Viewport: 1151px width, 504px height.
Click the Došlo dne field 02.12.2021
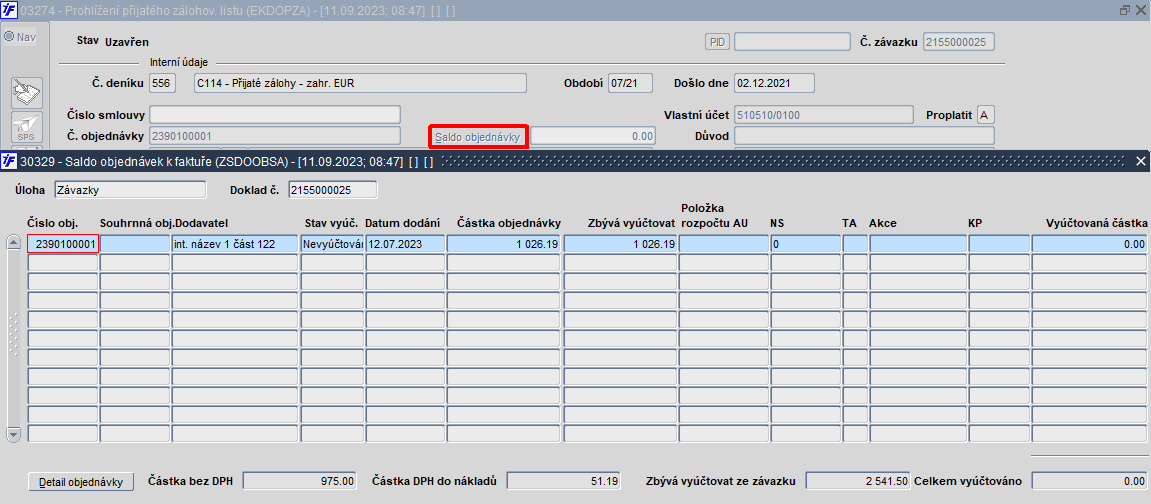coord(774,83)
